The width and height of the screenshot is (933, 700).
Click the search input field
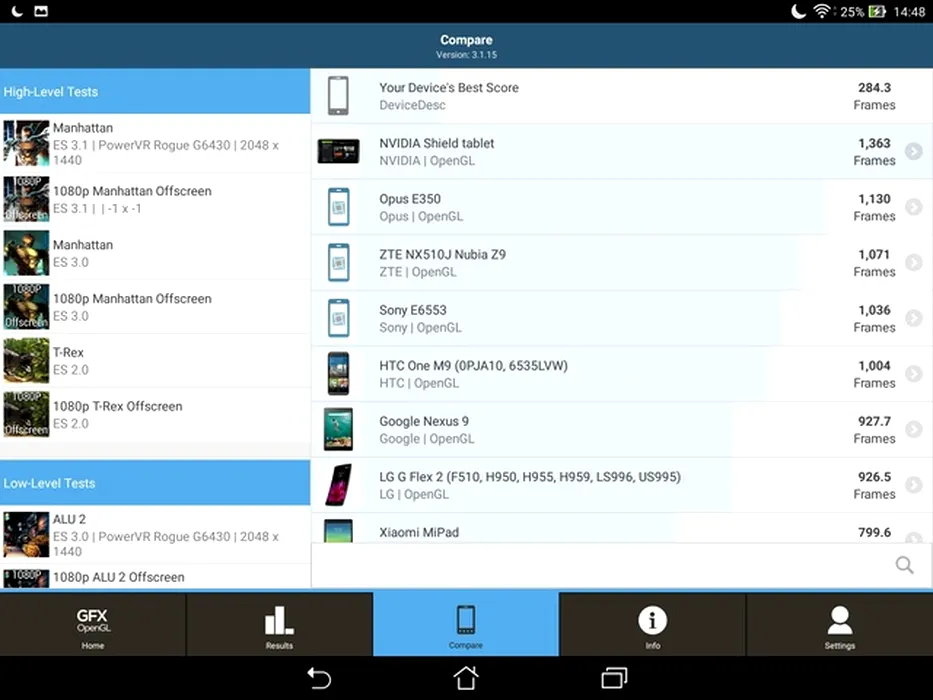(x=600, y=566)
